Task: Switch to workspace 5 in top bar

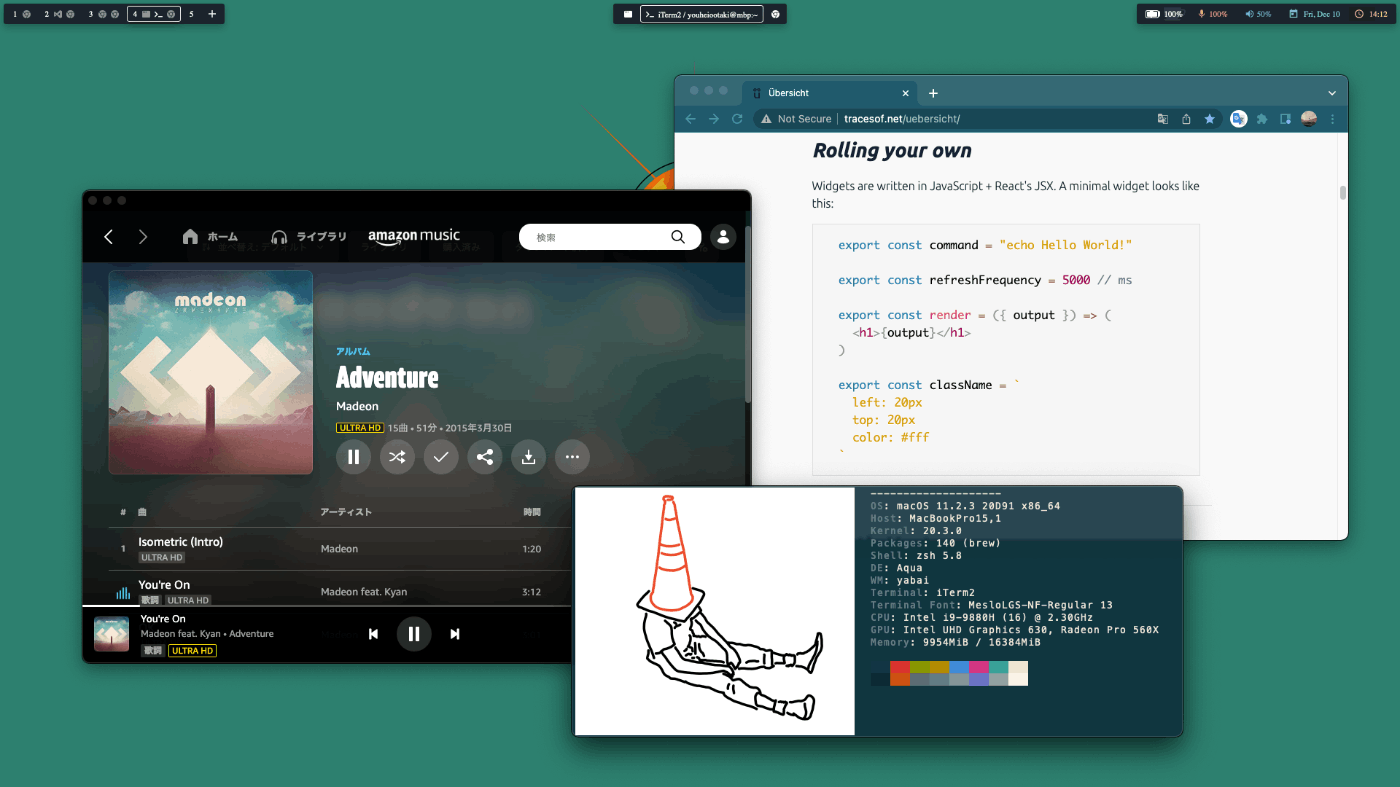Action: click(192, 14)
